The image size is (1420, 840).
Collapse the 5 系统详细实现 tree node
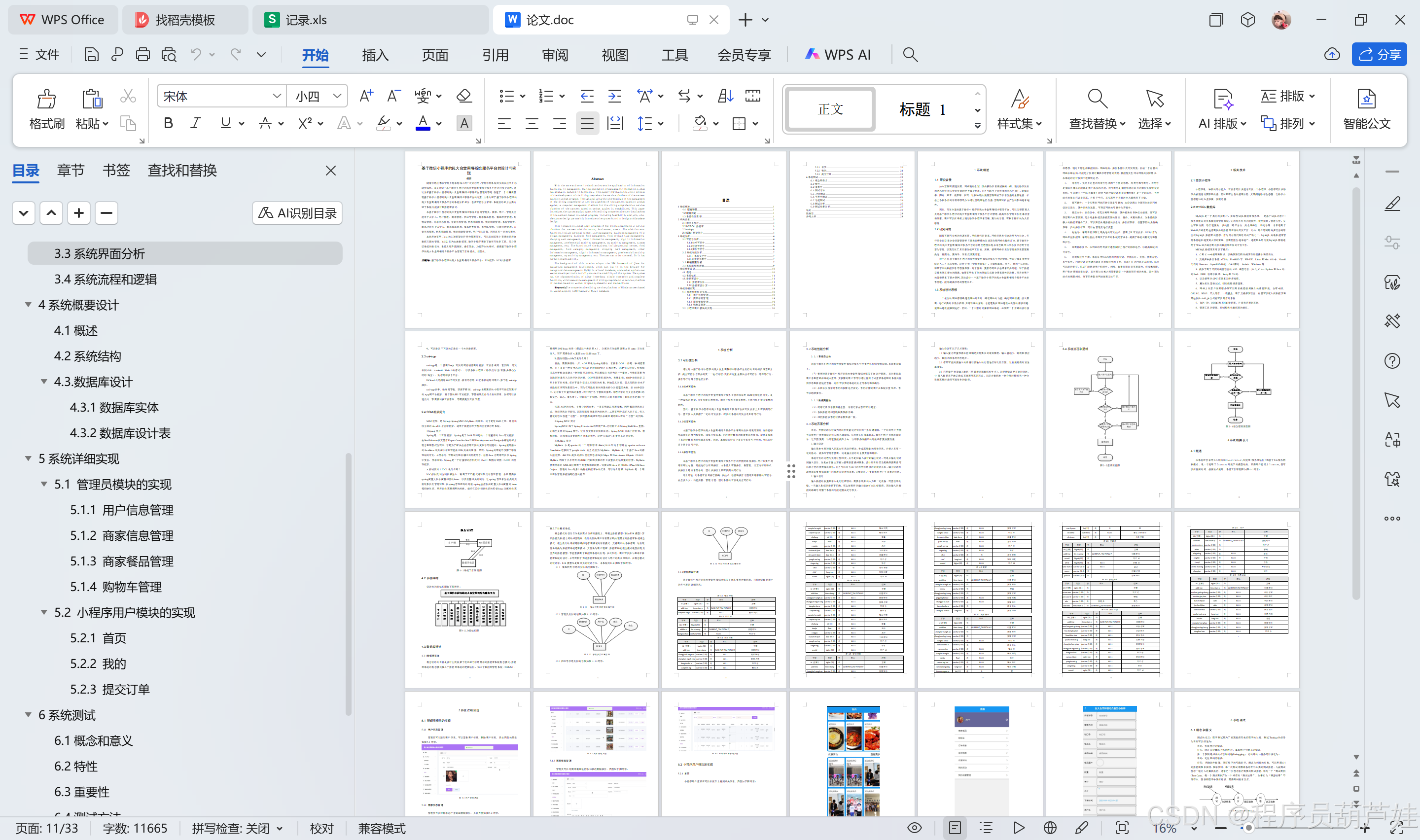pyautogui.click(x=28, y=458)
